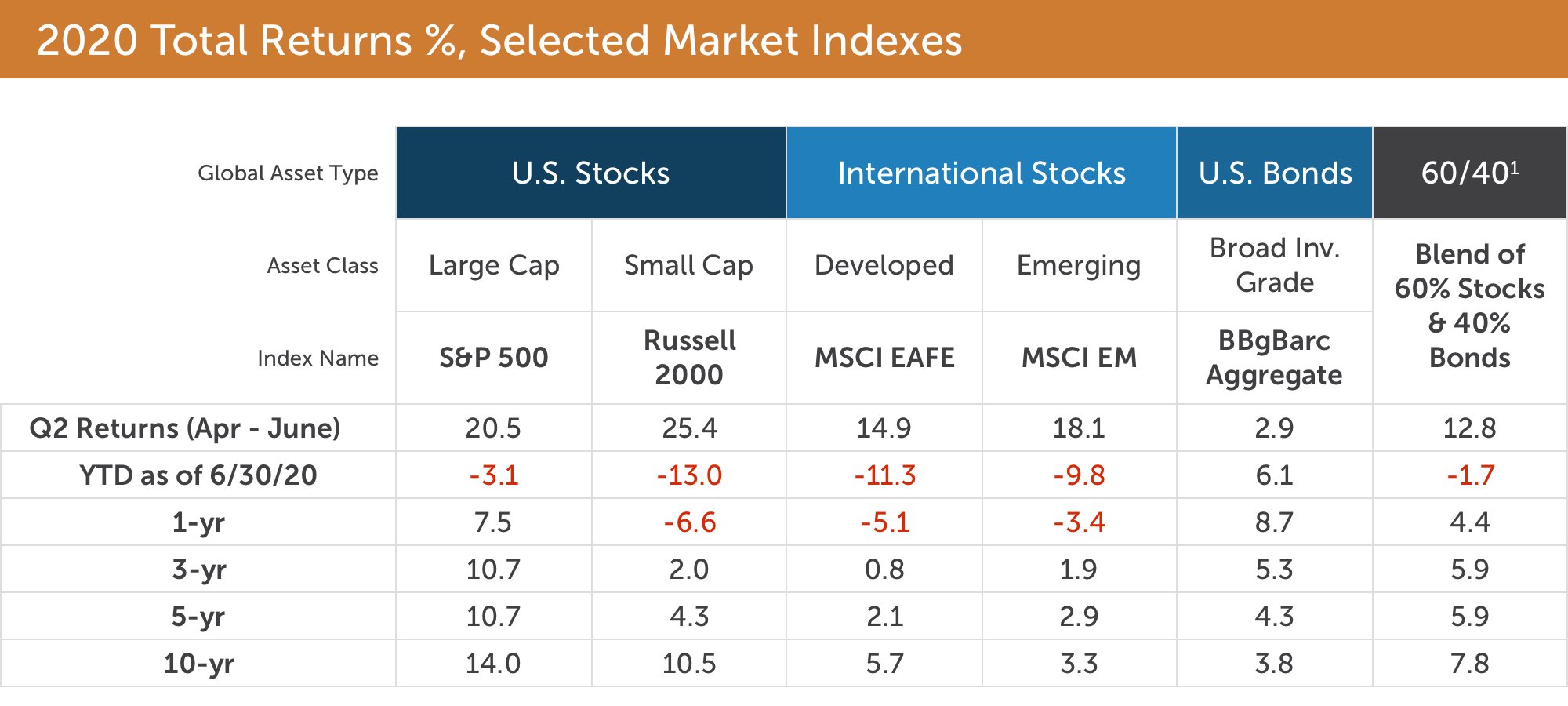Click the Emerging asset class cell
The image size is (1568, 706).
pos(1079,265)
